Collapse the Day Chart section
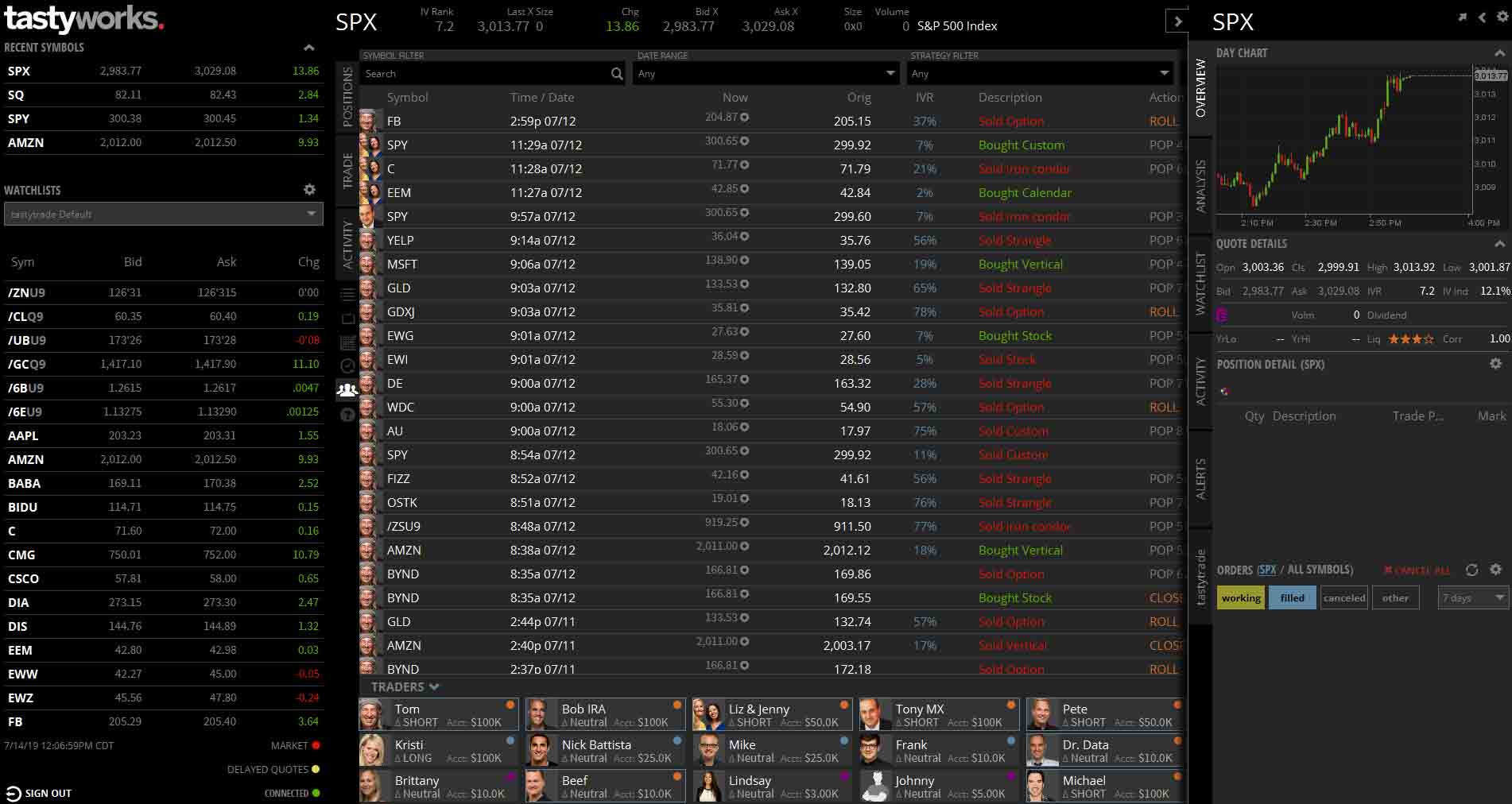The height and width of the screenshot is (804, 1512). 1499,53
